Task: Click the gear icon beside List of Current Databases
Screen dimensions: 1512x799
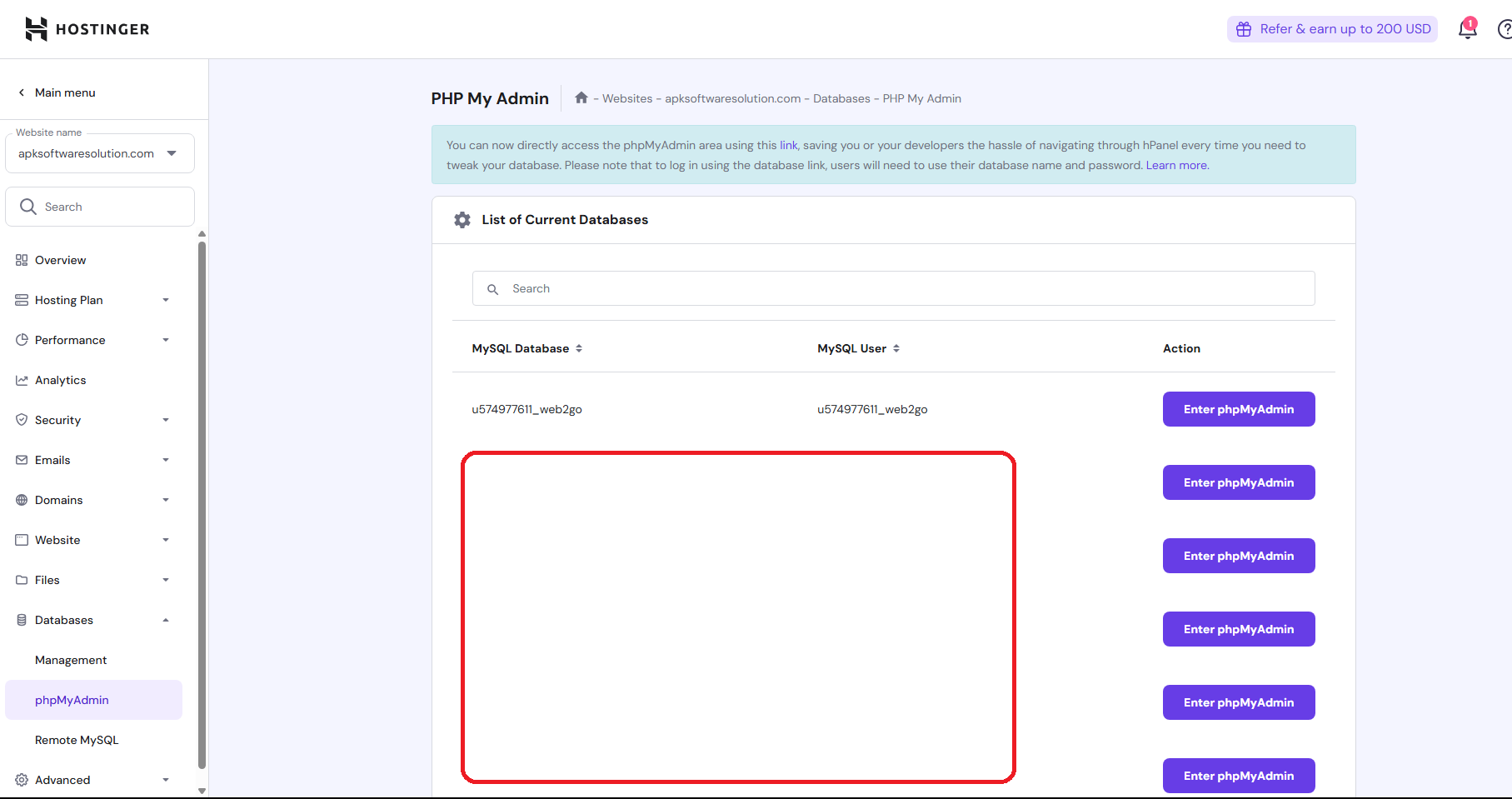Action: [462, 220]
